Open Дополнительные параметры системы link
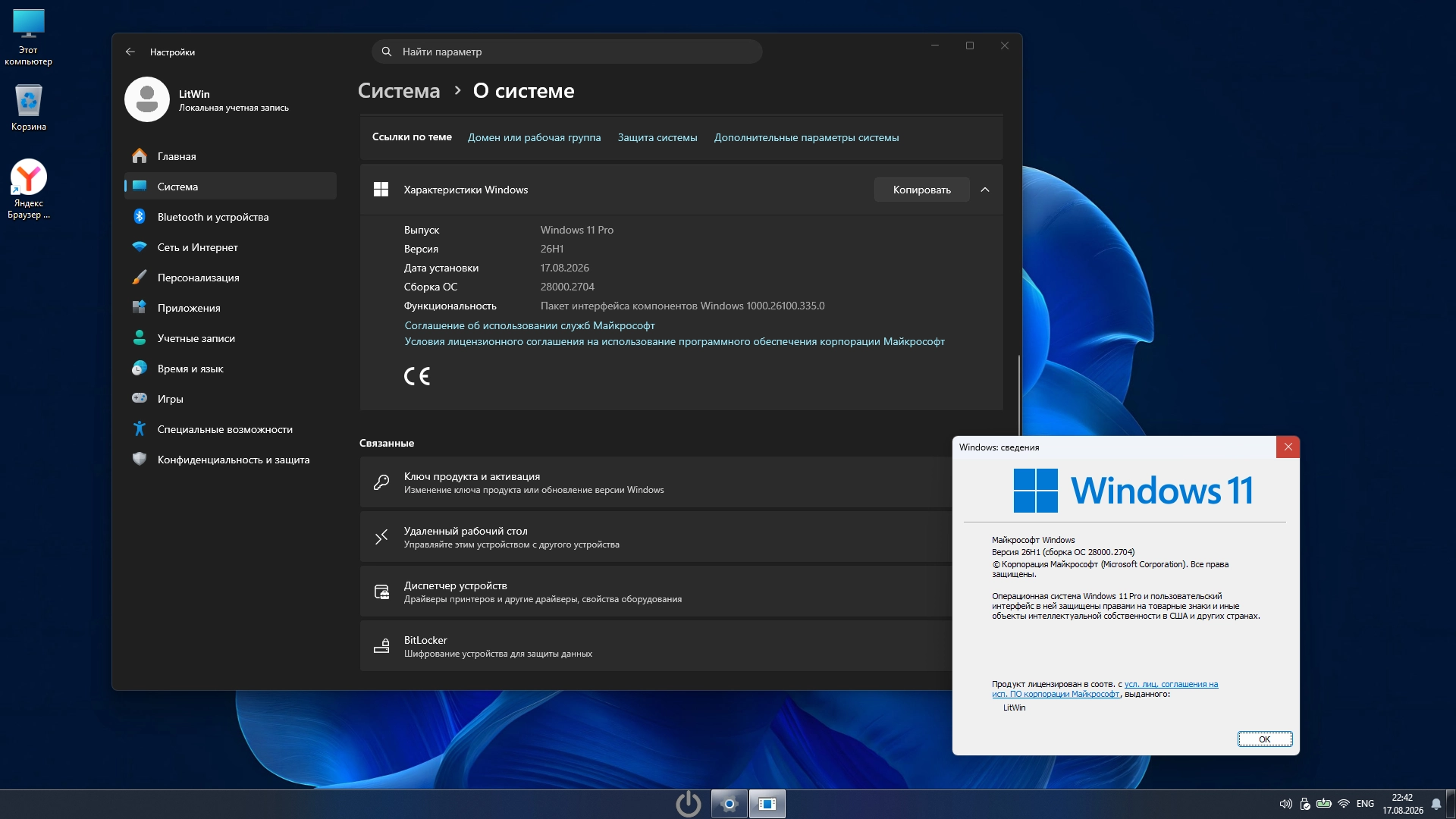The image size is (1456, 819). pos(806,137)
